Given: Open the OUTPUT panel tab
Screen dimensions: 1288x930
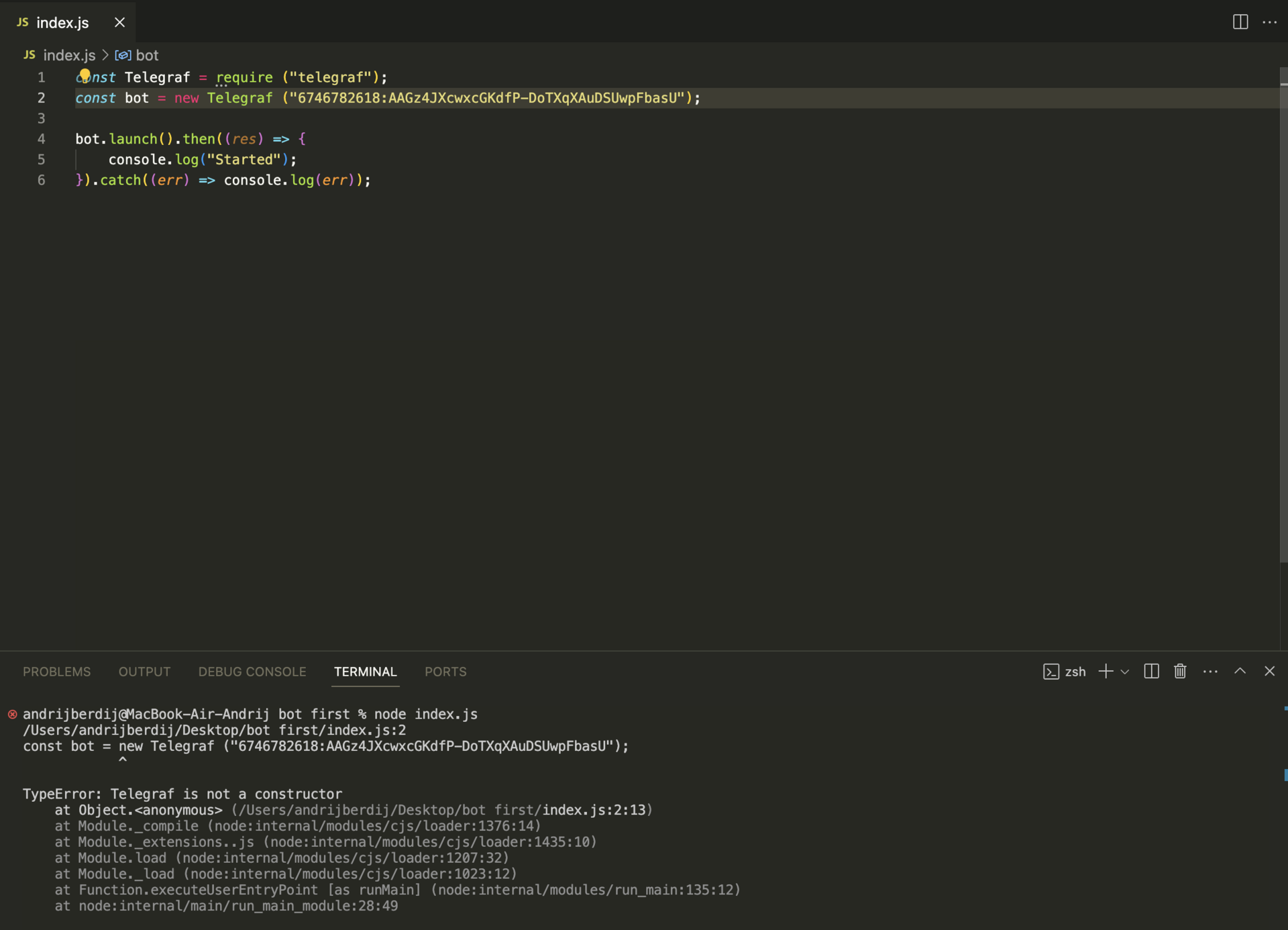Looking at the screenshot, I should click(144, 672).
